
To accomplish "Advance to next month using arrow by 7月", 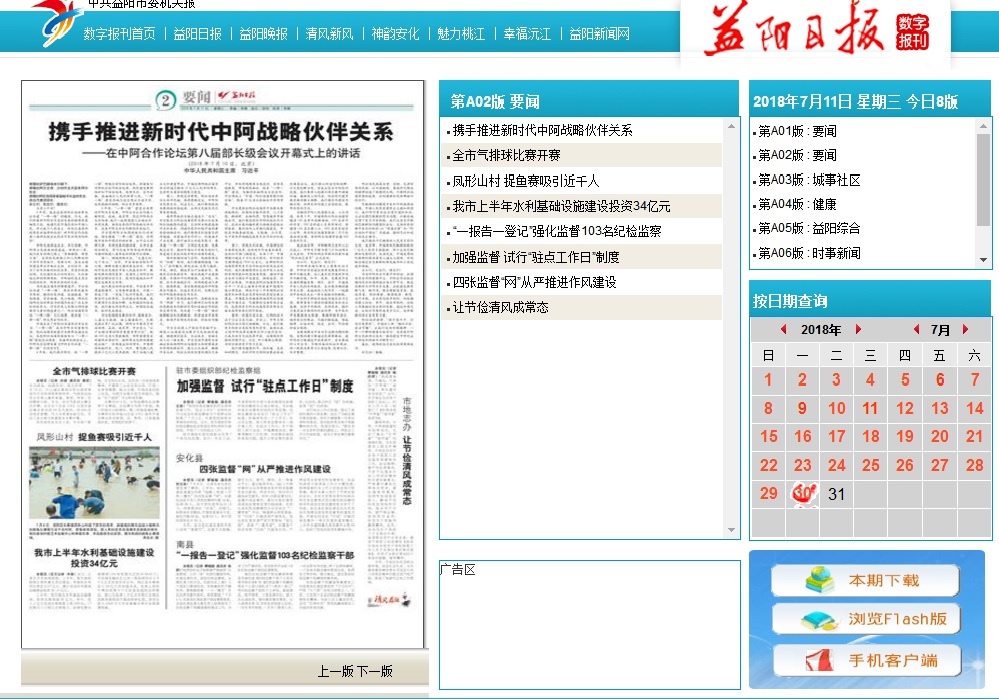I will point(965,330).
